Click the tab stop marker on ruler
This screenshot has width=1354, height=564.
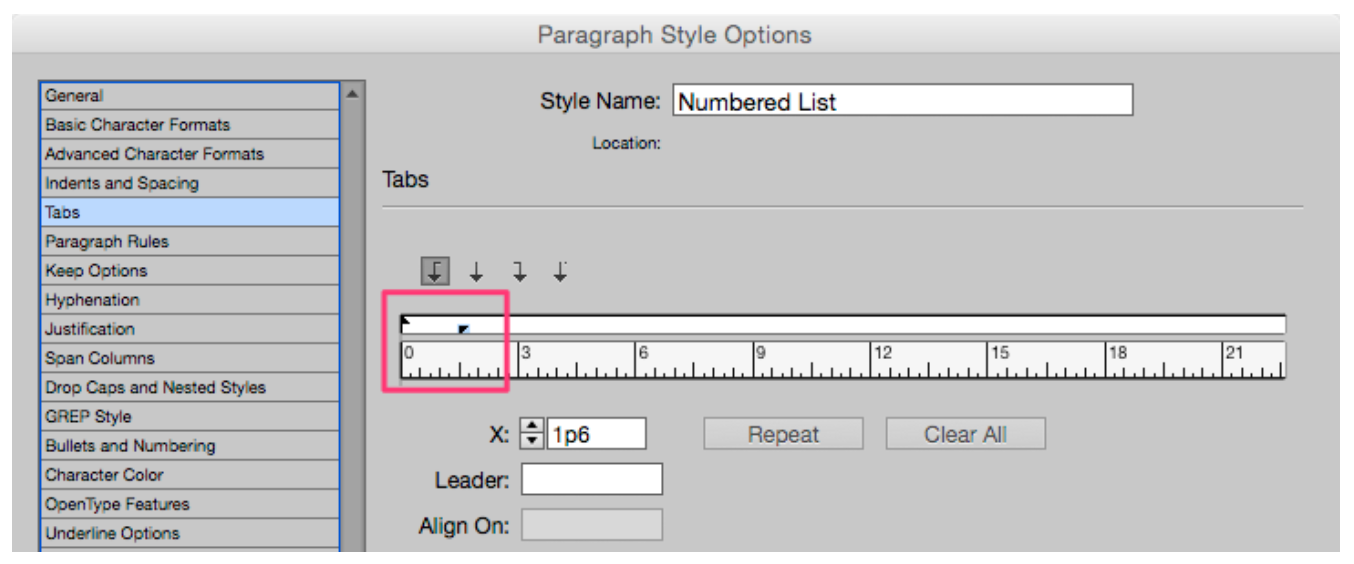coord(464,328)
